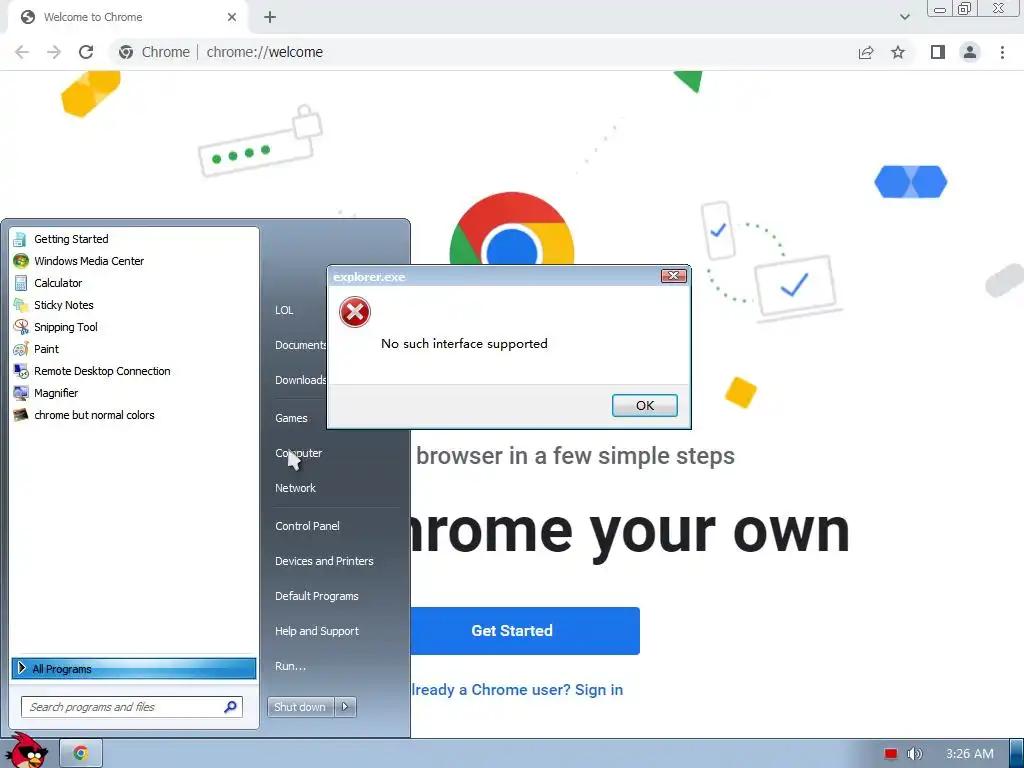Go back in Chrome
Image resolution: width=1024 pixels, height=768 pixels.
(x=22, y=52)
